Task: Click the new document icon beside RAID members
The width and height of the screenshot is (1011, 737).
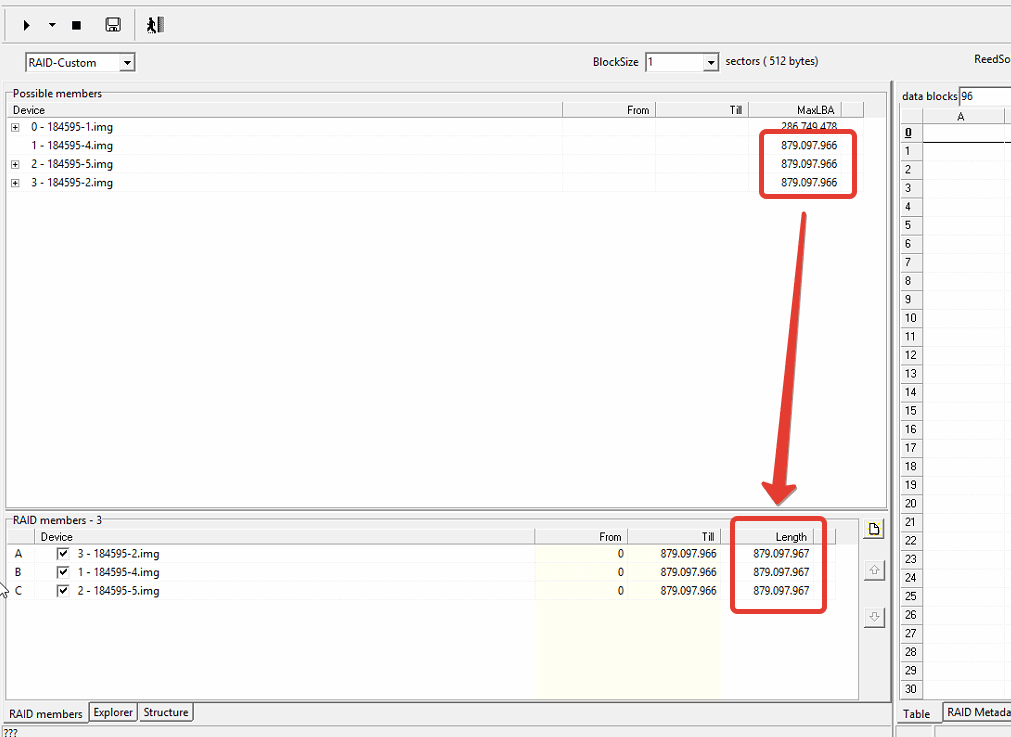Action: pos(874,529)
